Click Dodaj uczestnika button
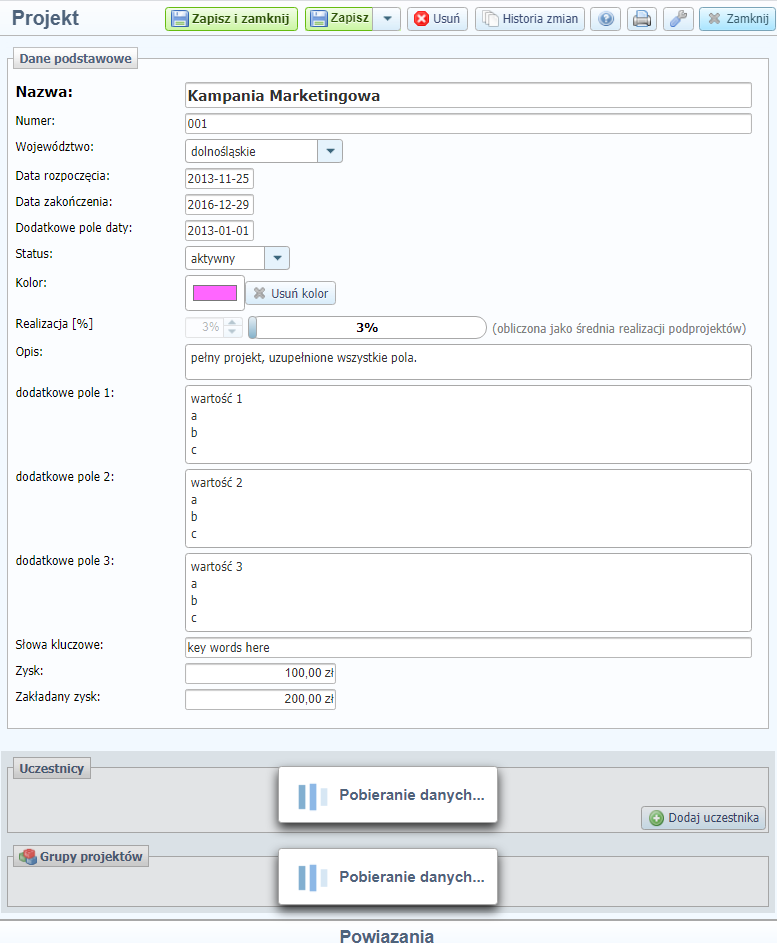 click(x=703, y=818)
